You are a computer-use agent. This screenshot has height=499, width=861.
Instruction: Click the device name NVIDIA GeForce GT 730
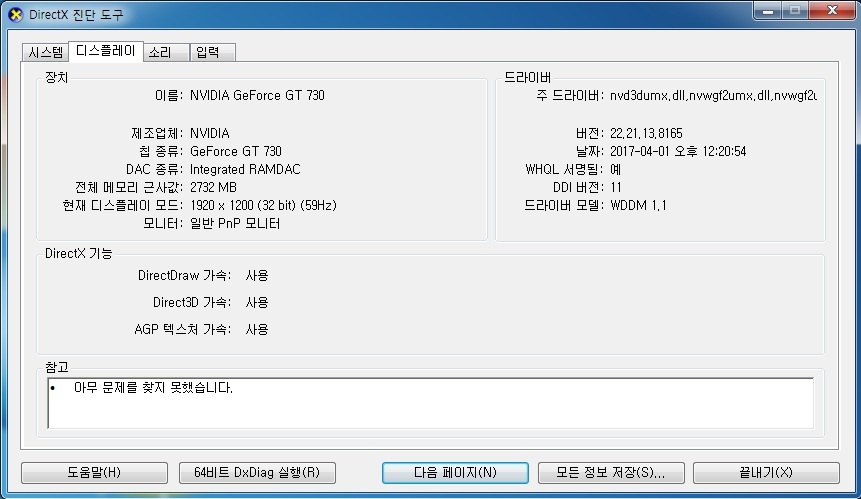(257, 96)
